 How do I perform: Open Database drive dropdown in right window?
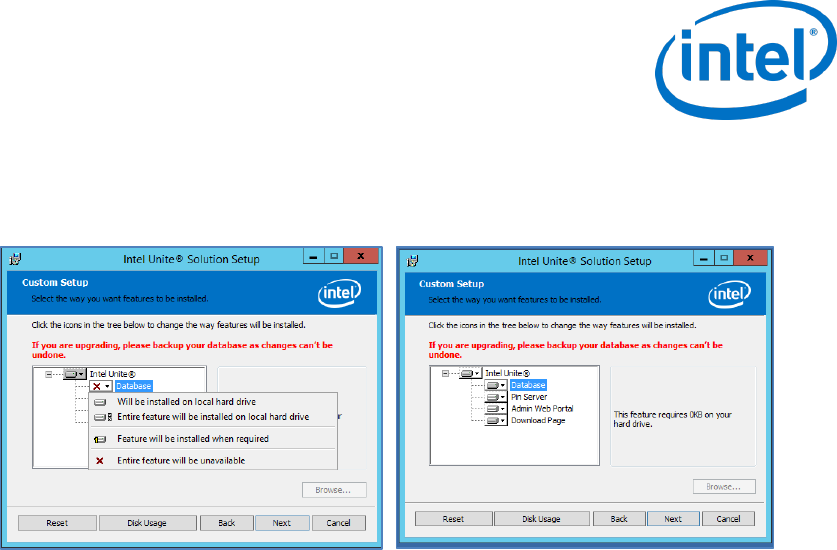[496, 385]
